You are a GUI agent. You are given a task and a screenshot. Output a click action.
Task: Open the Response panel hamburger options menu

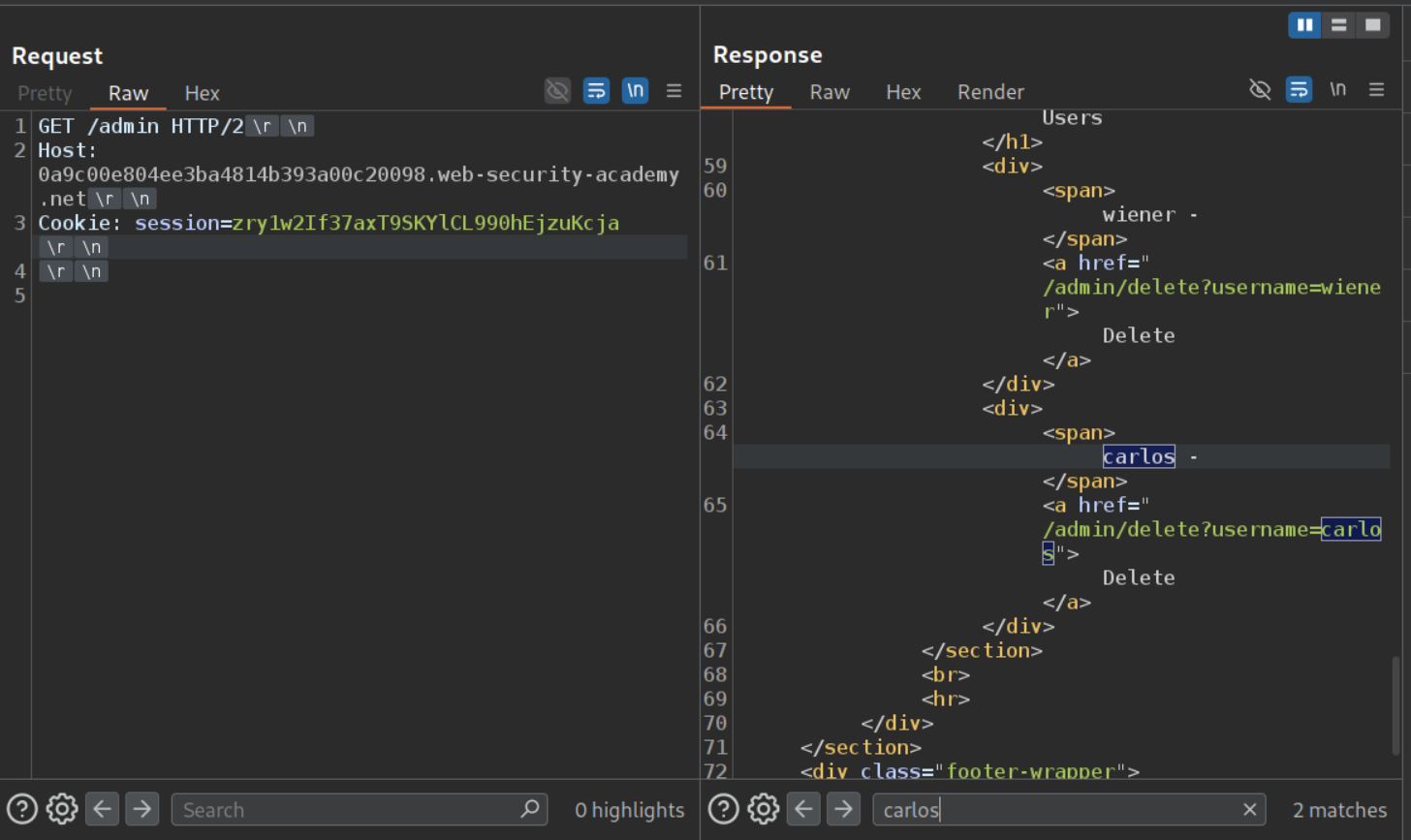pos(1376,90)
